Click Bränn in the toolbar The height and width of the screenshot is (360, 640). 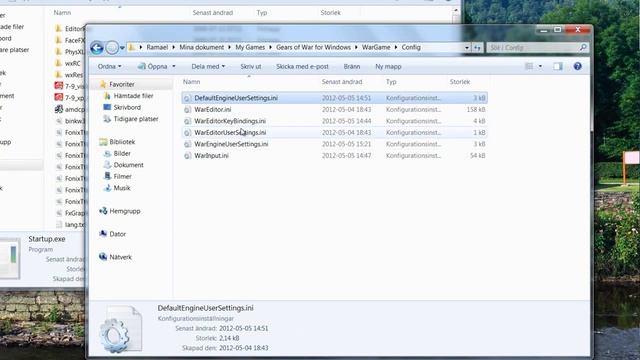(352, 66)
